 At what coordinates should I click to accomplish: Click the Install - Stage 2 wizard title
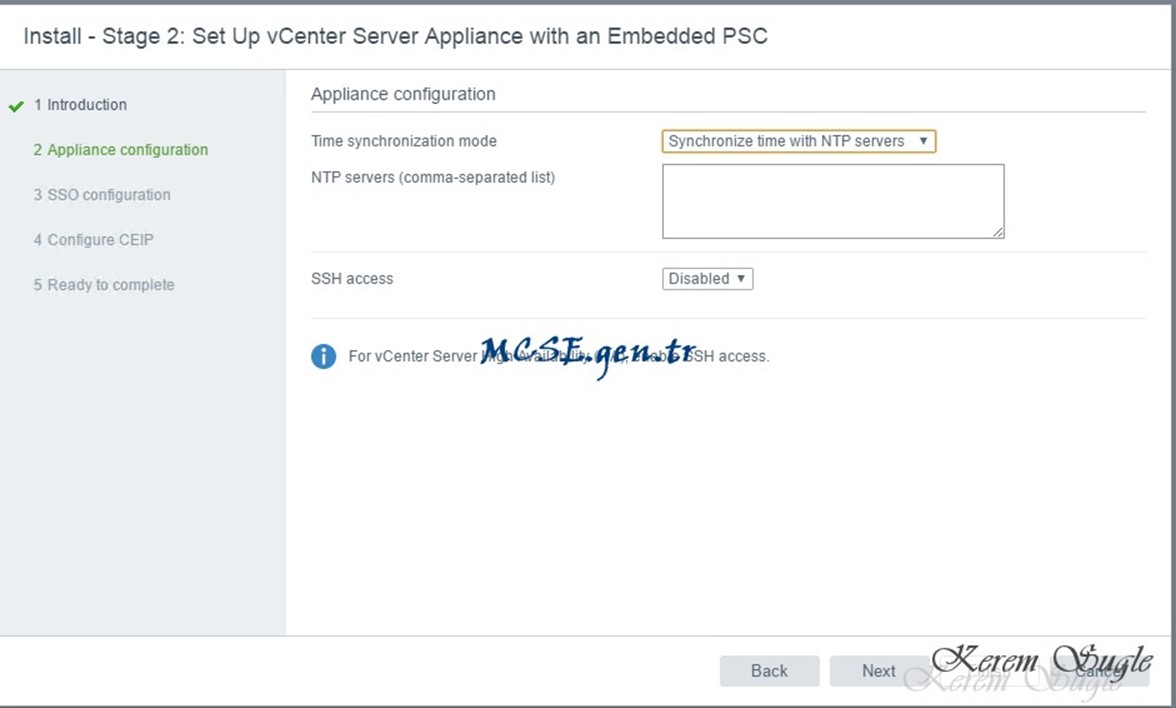(395, 36)
